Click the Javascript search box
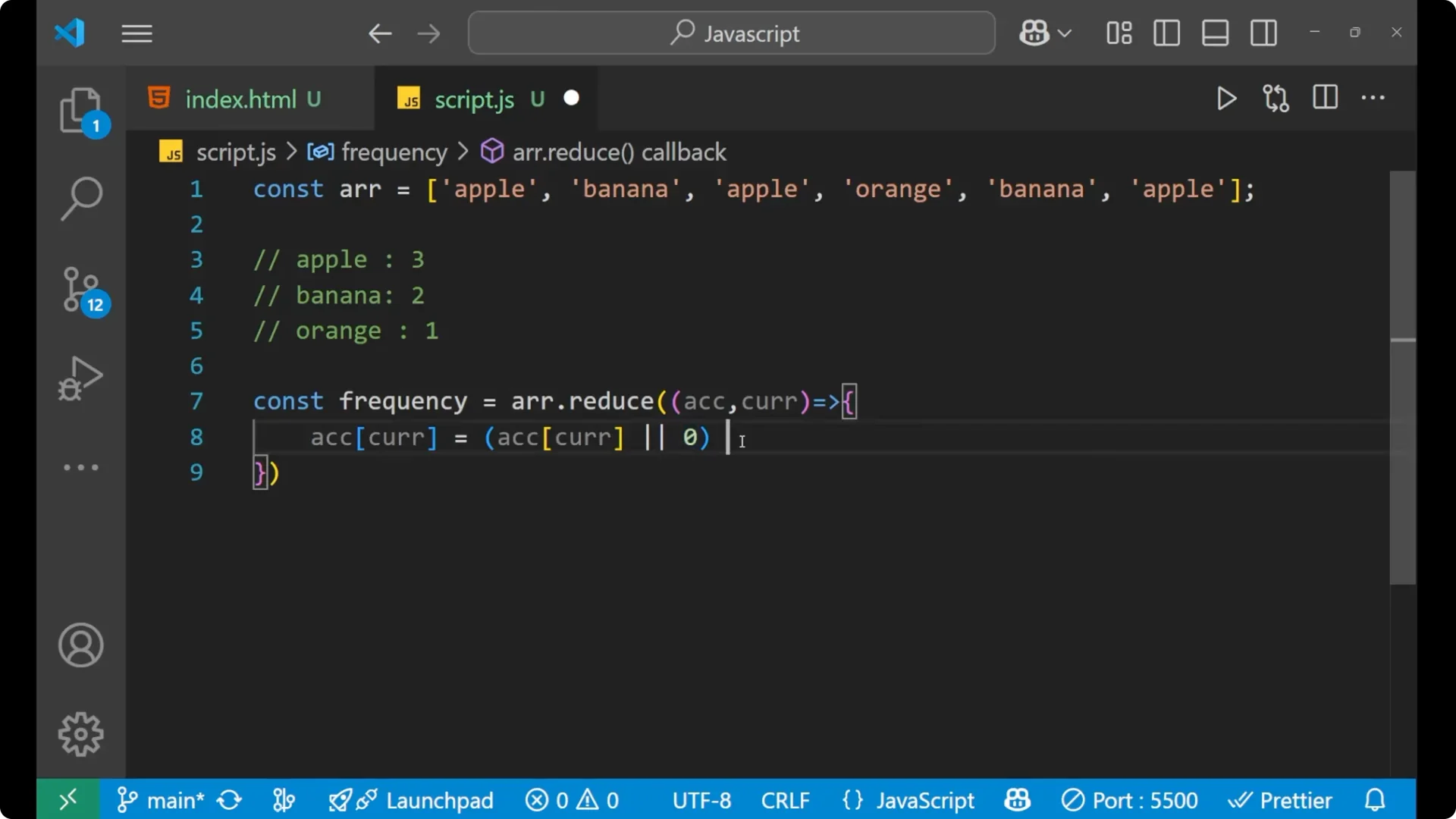This screenshot has height=819, width=1456. [x=730, y=33]
